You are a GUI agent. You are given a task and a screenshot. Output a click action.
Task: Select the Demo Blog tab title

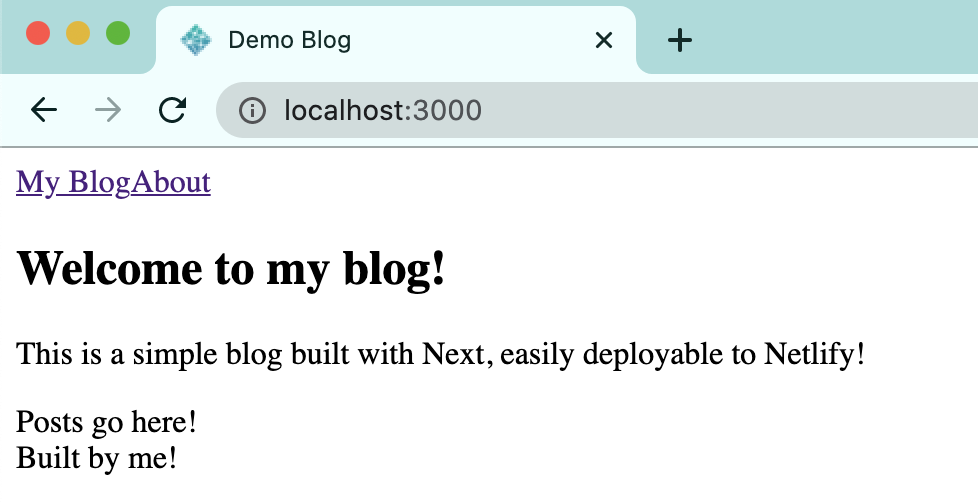point(290,40)
